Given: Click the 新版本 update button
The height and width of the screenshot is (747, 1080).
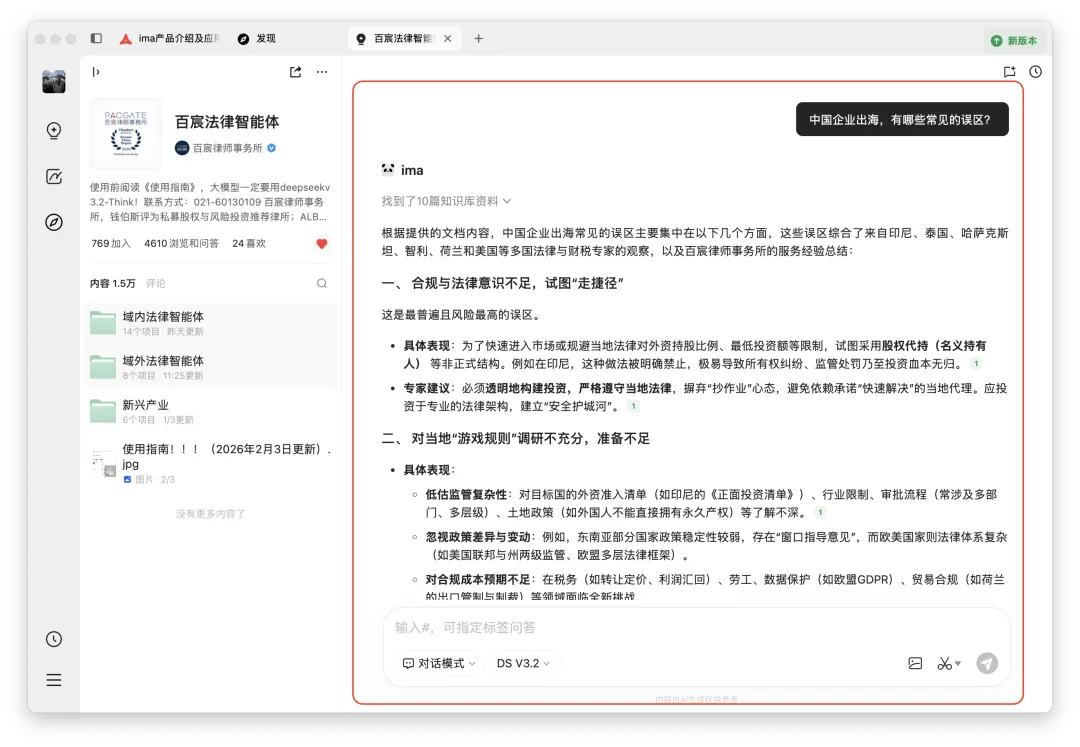Looking at the screenshot, I should 1014,41.
